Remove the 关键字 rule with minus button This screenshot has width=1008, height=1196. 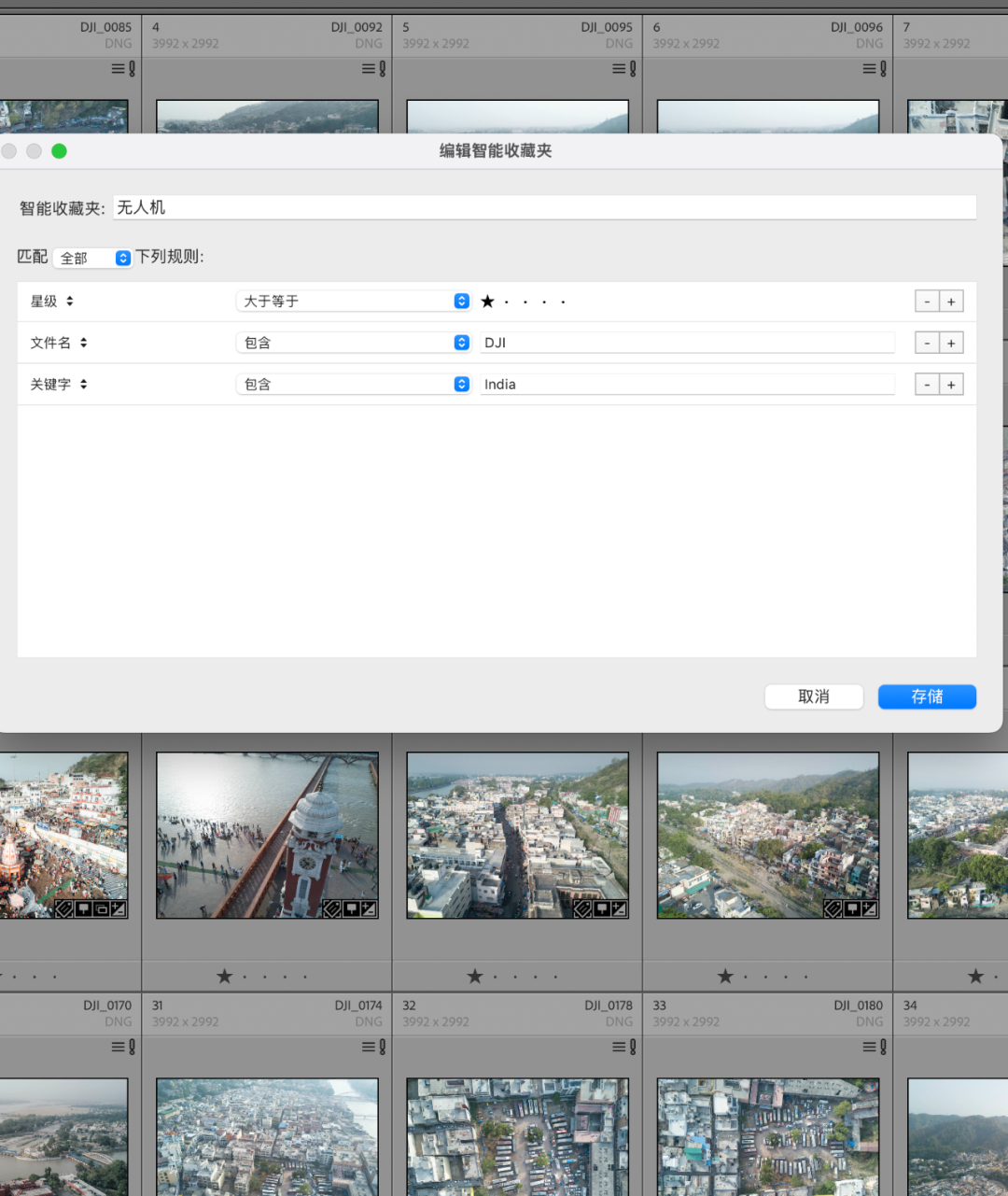click(x=927, y=384)
